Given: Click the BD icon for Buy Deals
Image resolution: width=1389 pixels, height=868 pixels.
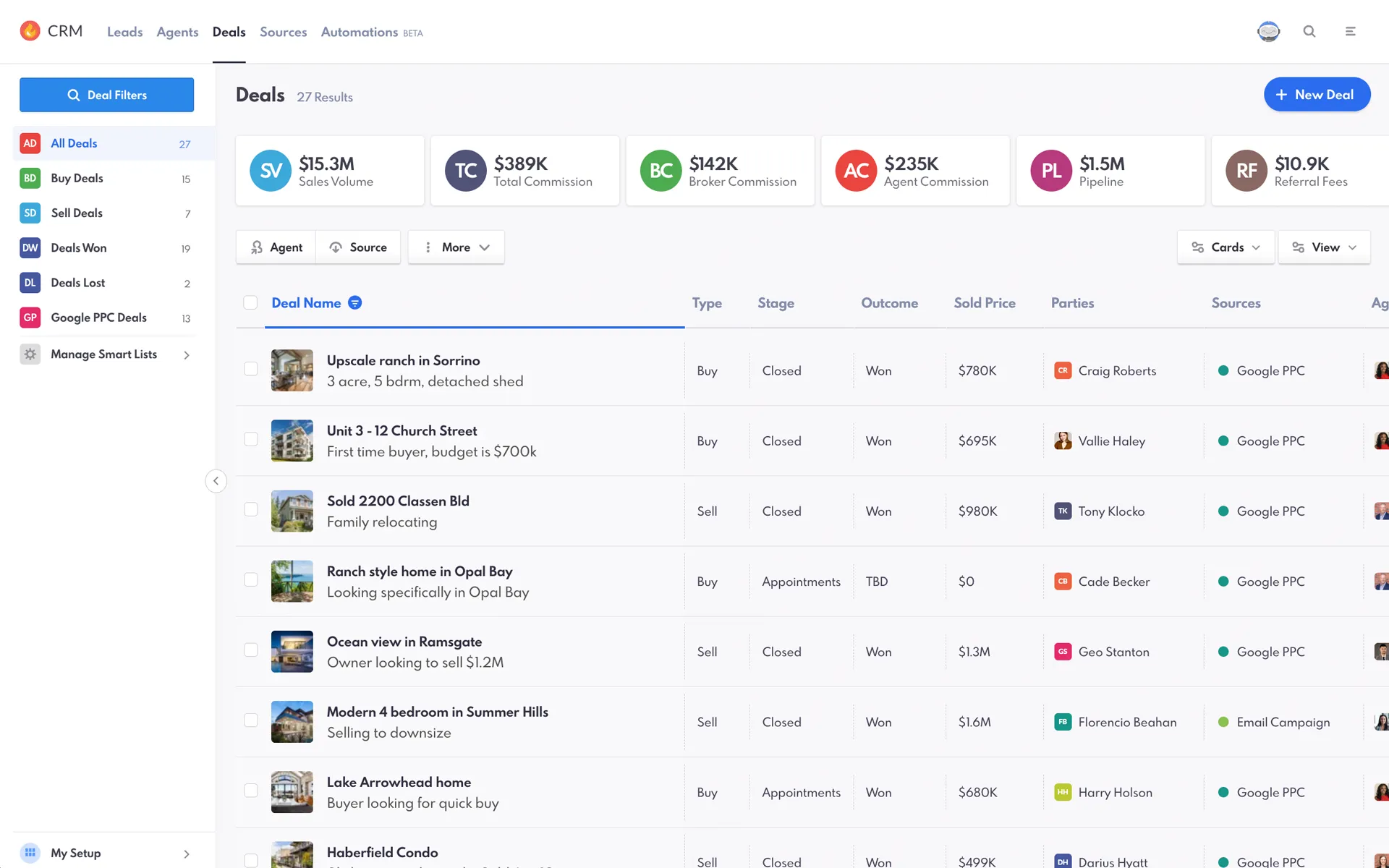Looking at the screenshot, I should coord(30,178).
